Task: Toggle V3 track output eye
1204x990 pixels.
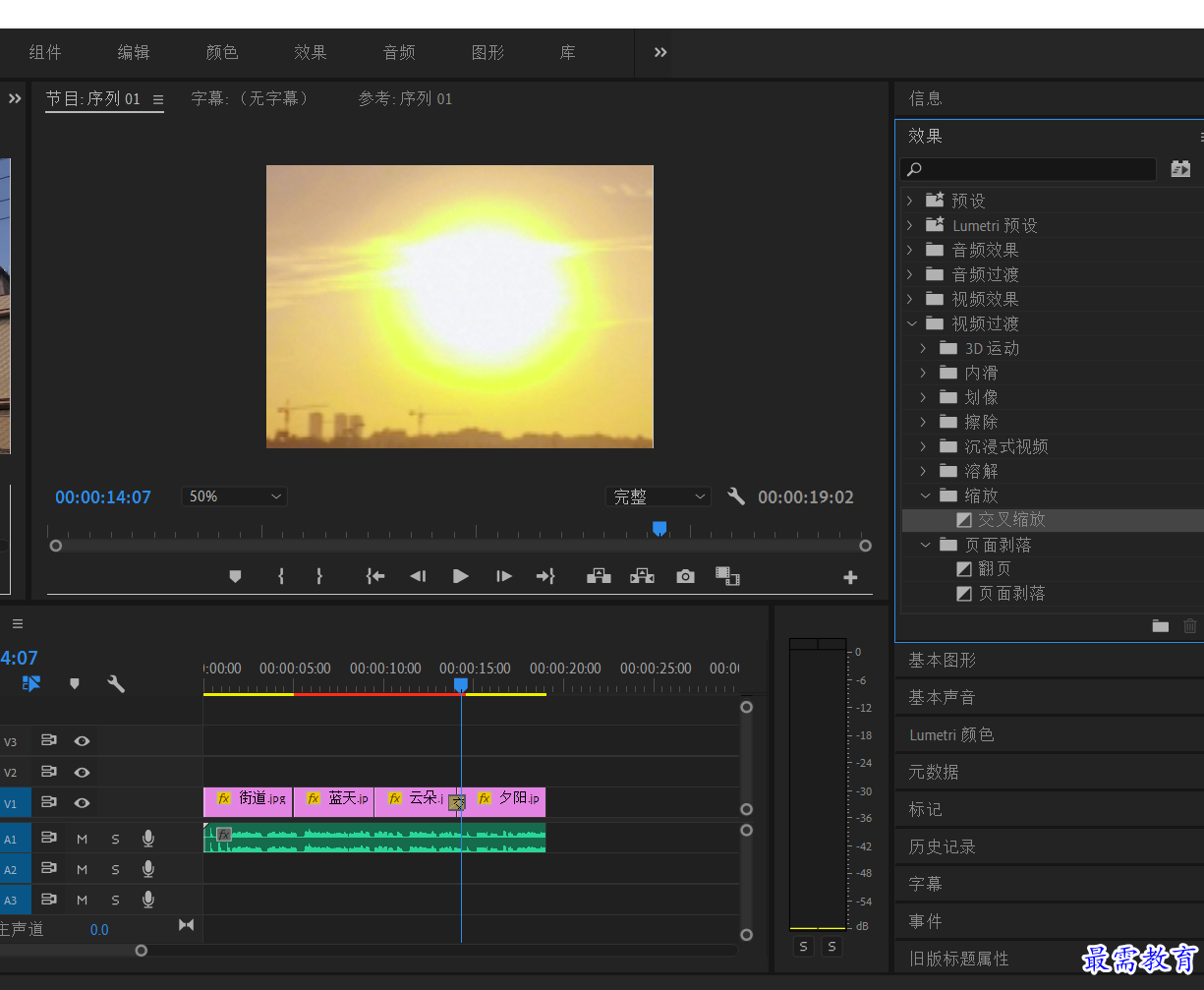Action: point(83,741)
